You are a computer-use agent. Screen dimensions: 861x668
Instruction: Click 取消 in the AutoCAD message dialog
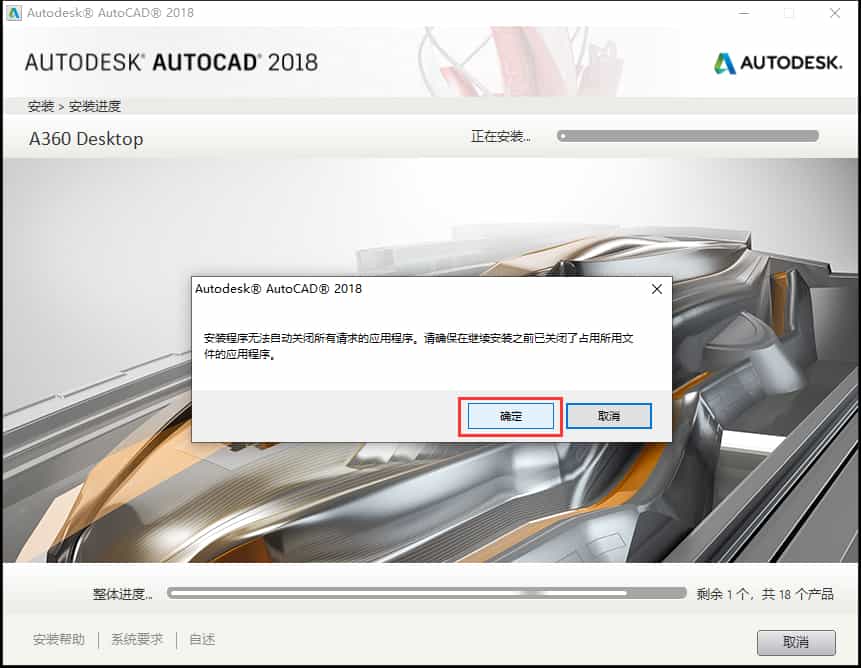609,416
